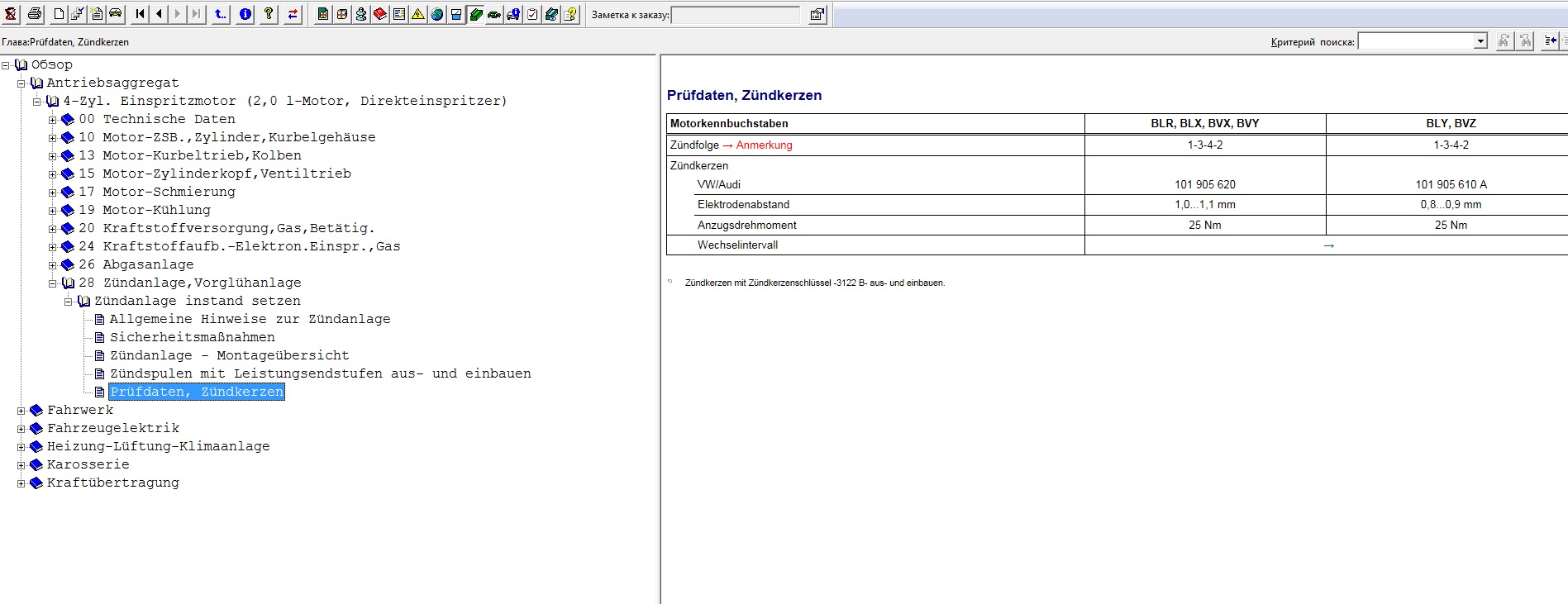
Task: Click the yellow car icon in the toolbar
Action: (116, 14)
